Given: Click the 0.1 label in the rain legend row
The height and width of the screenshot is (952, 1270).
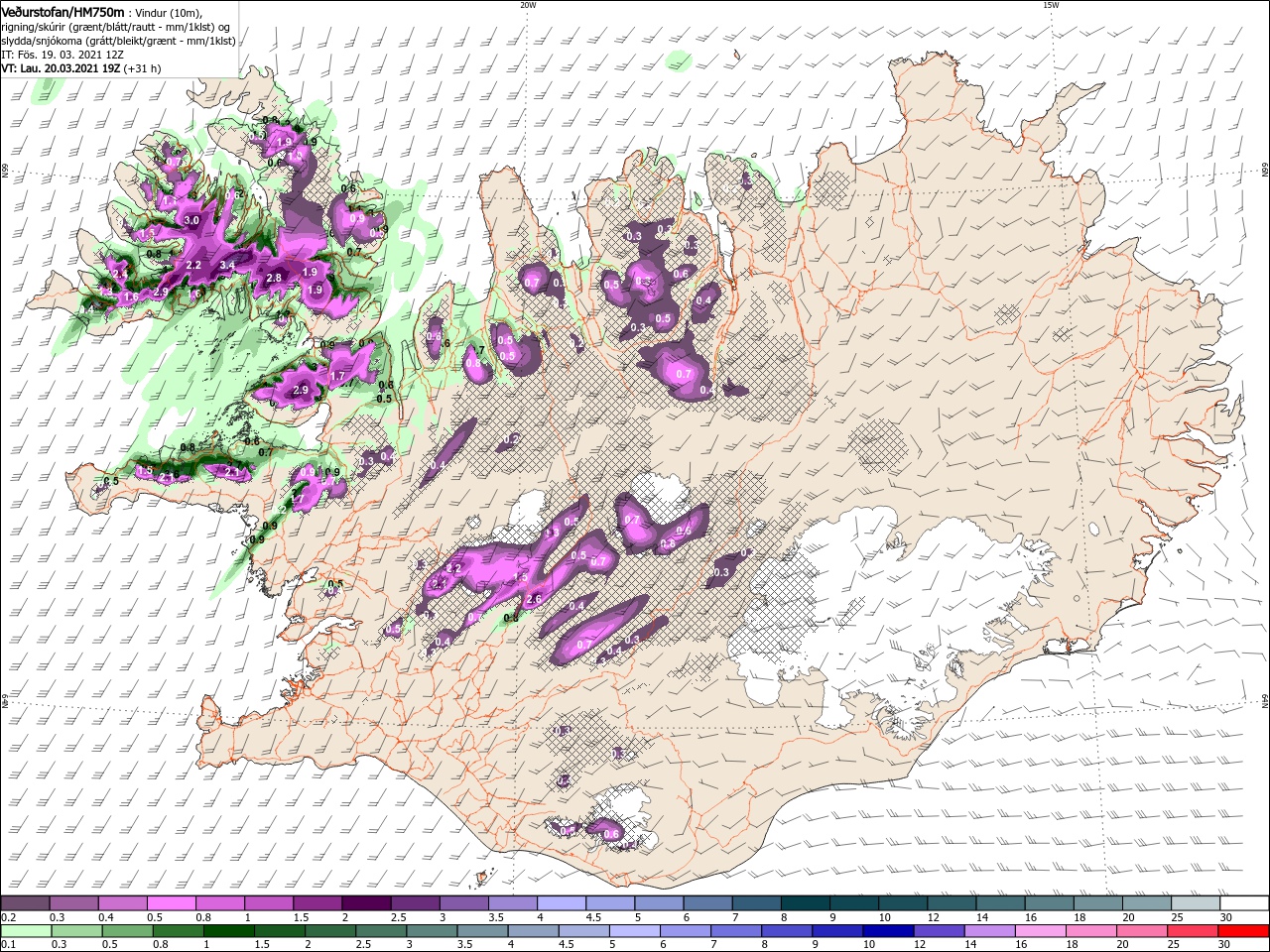Looking at the screenshot, I should [8, 945].
